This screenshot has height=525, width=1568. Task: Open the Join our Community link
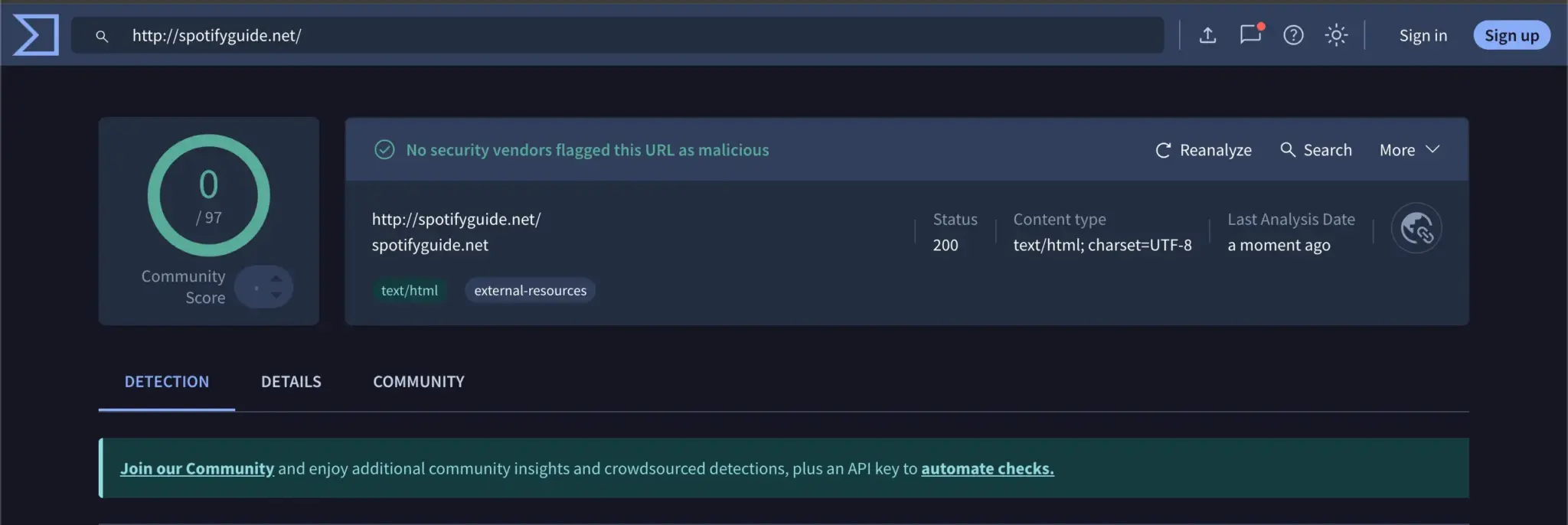[x=197, y=468]
